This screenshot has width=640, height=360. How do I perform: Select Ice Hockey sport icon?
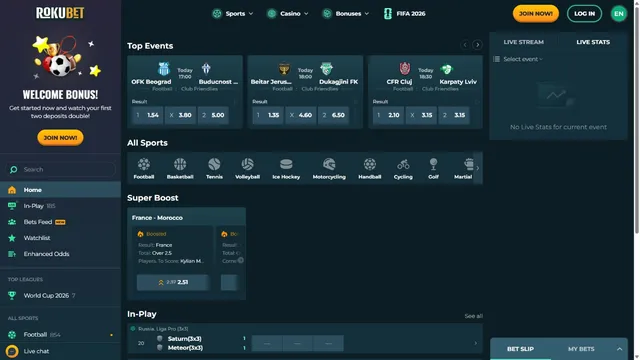click(x=286, y=168)
